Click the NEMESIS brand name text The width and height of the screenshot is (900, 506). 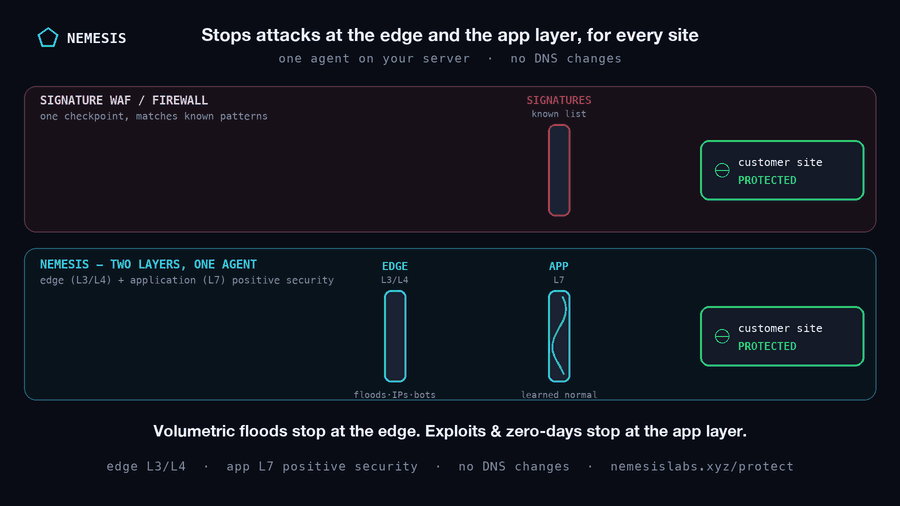click(x=96, y=38)
